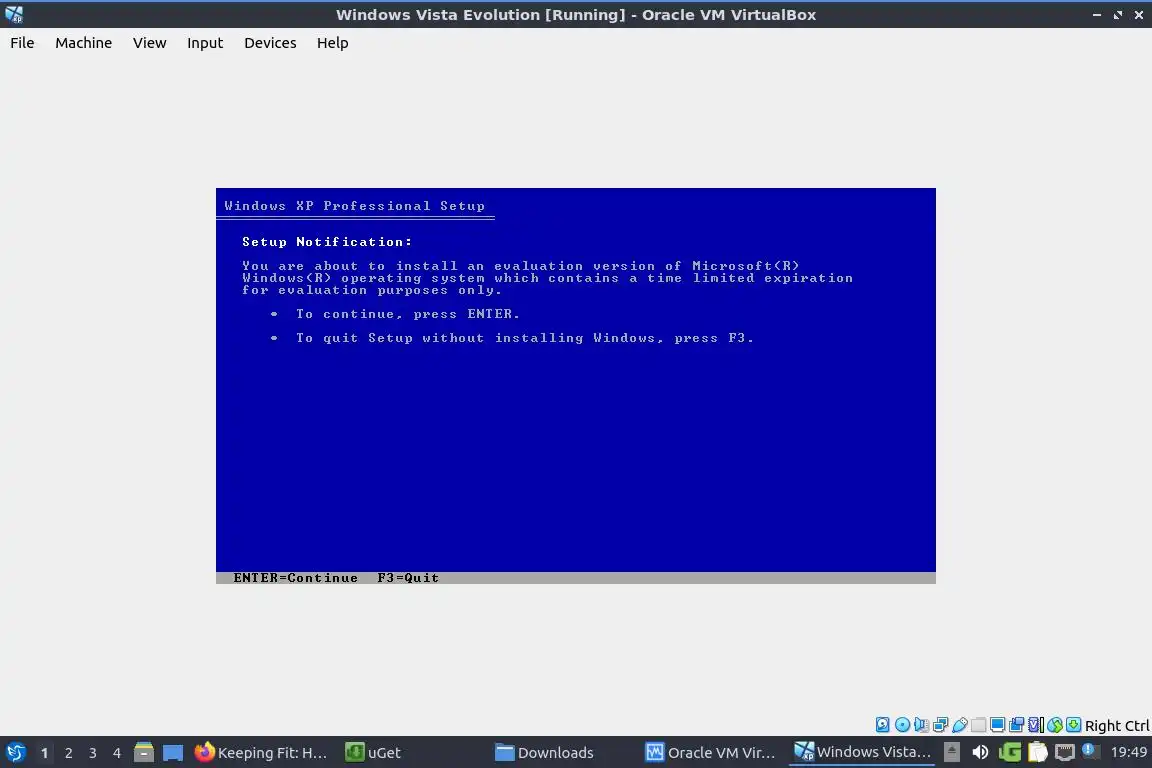Click the network adapters status icon
Screen dimensions: 1152x768
pos(940,725)
